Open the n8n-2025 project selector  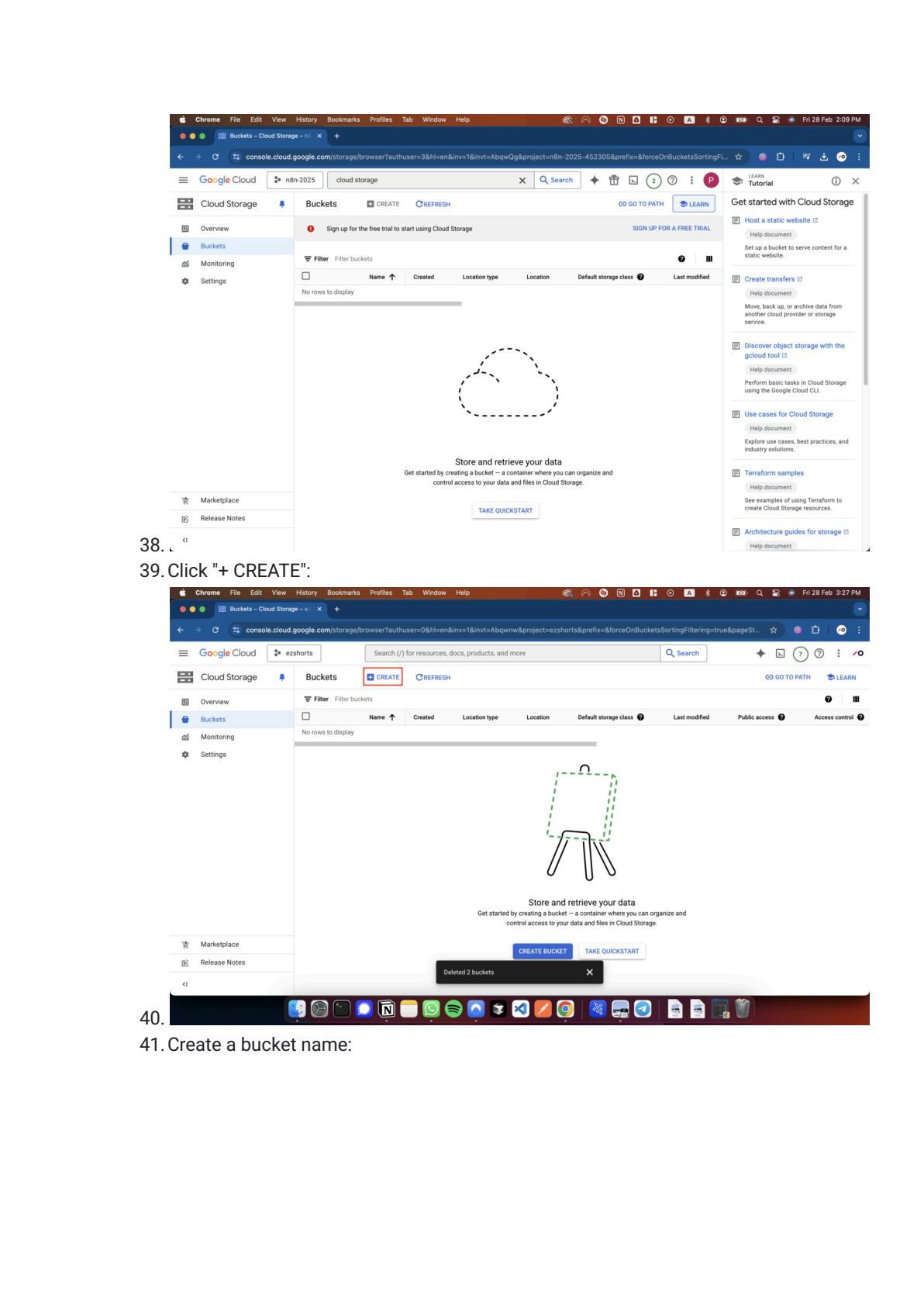pos(295,180)
